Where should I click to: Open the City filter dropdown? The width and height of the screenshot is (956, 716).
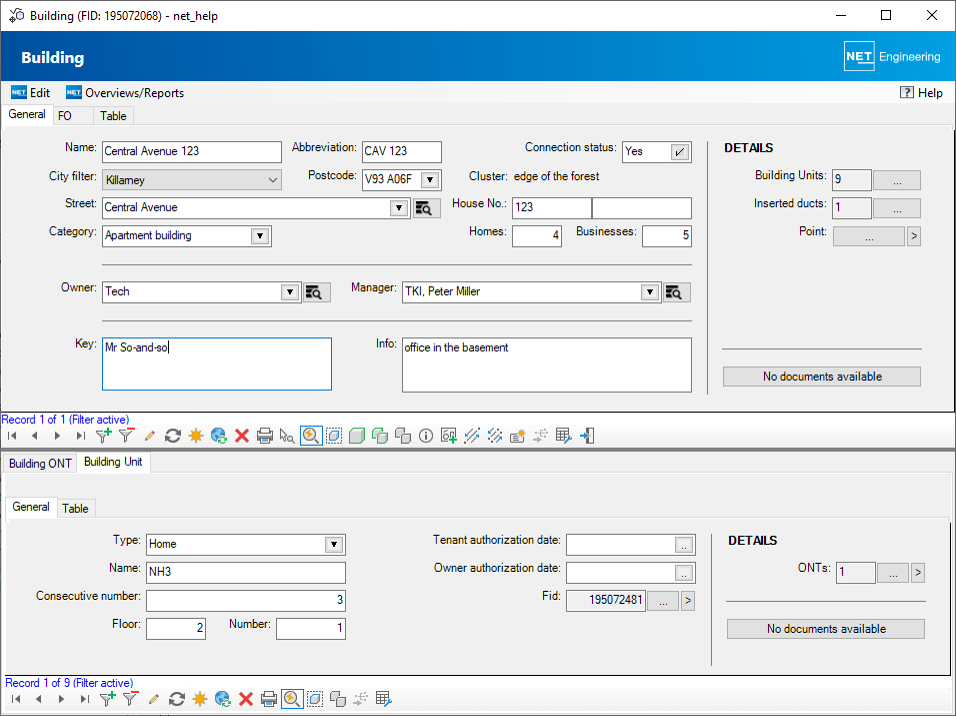coord(273,180)
